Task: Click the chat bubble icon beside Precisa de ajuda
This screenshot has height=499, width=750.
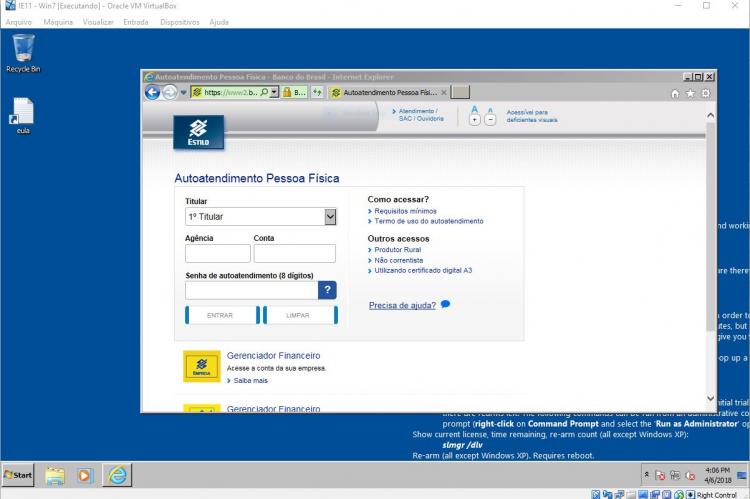Action: click(445, 304)
